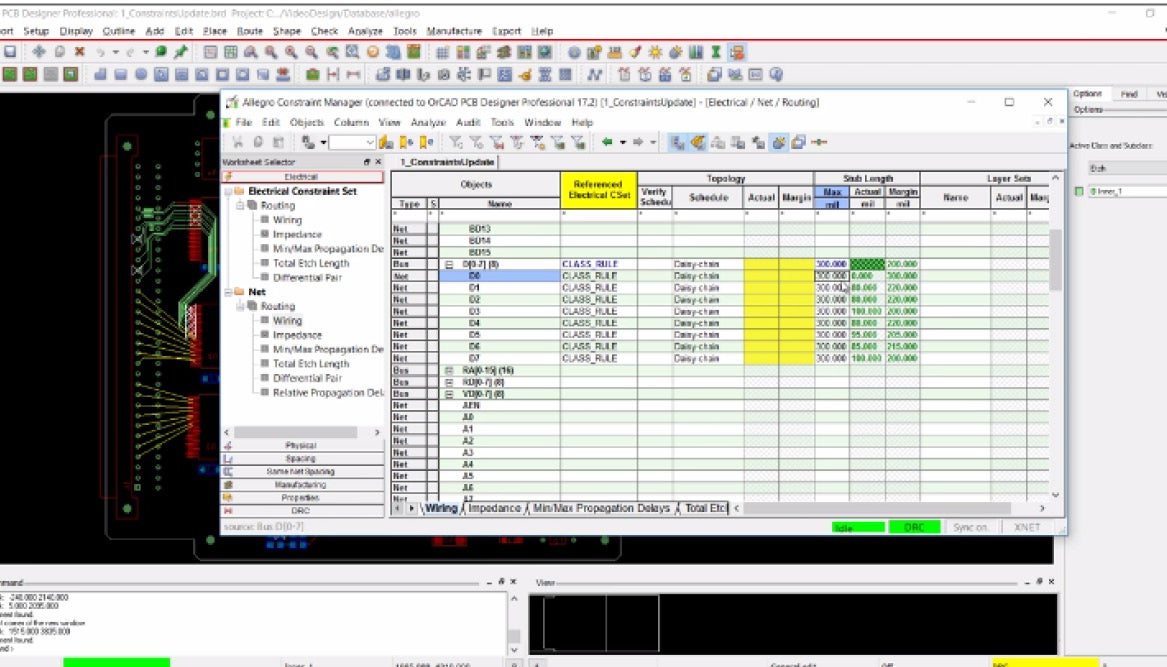Viewport: 1167px width, 667px height.
Task: Click the Forward arrow in Constraint Manager
Action: click(x=638, y=142)
